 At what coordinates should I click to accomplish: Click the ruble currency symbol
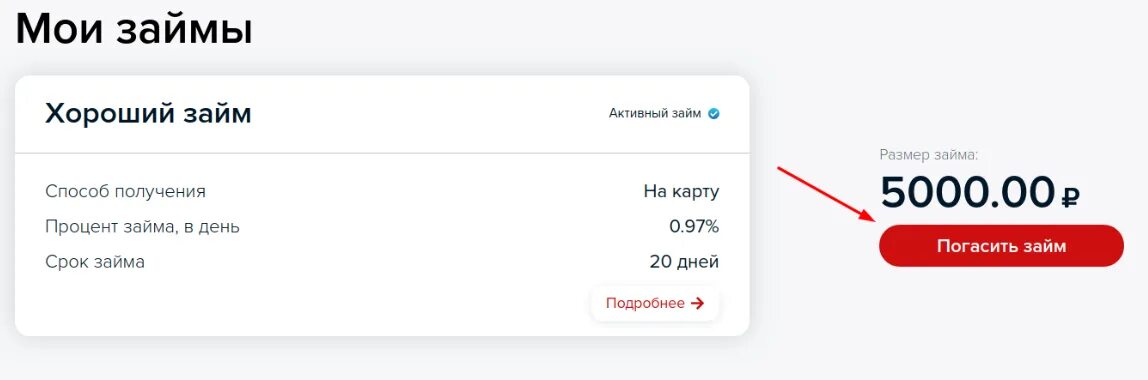point(1070,195)
